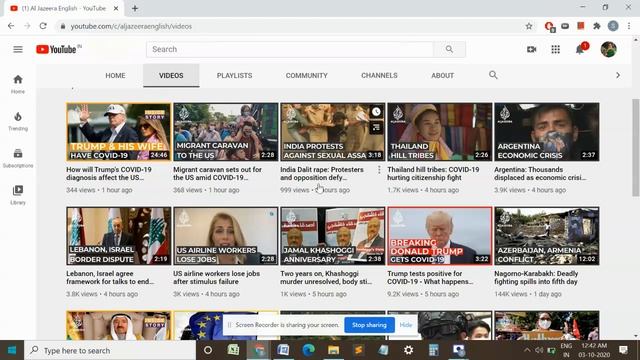The height and width of the screenshot is (360, 640).
Task: Open the CHANNELS tab
Action: [379, 76]
